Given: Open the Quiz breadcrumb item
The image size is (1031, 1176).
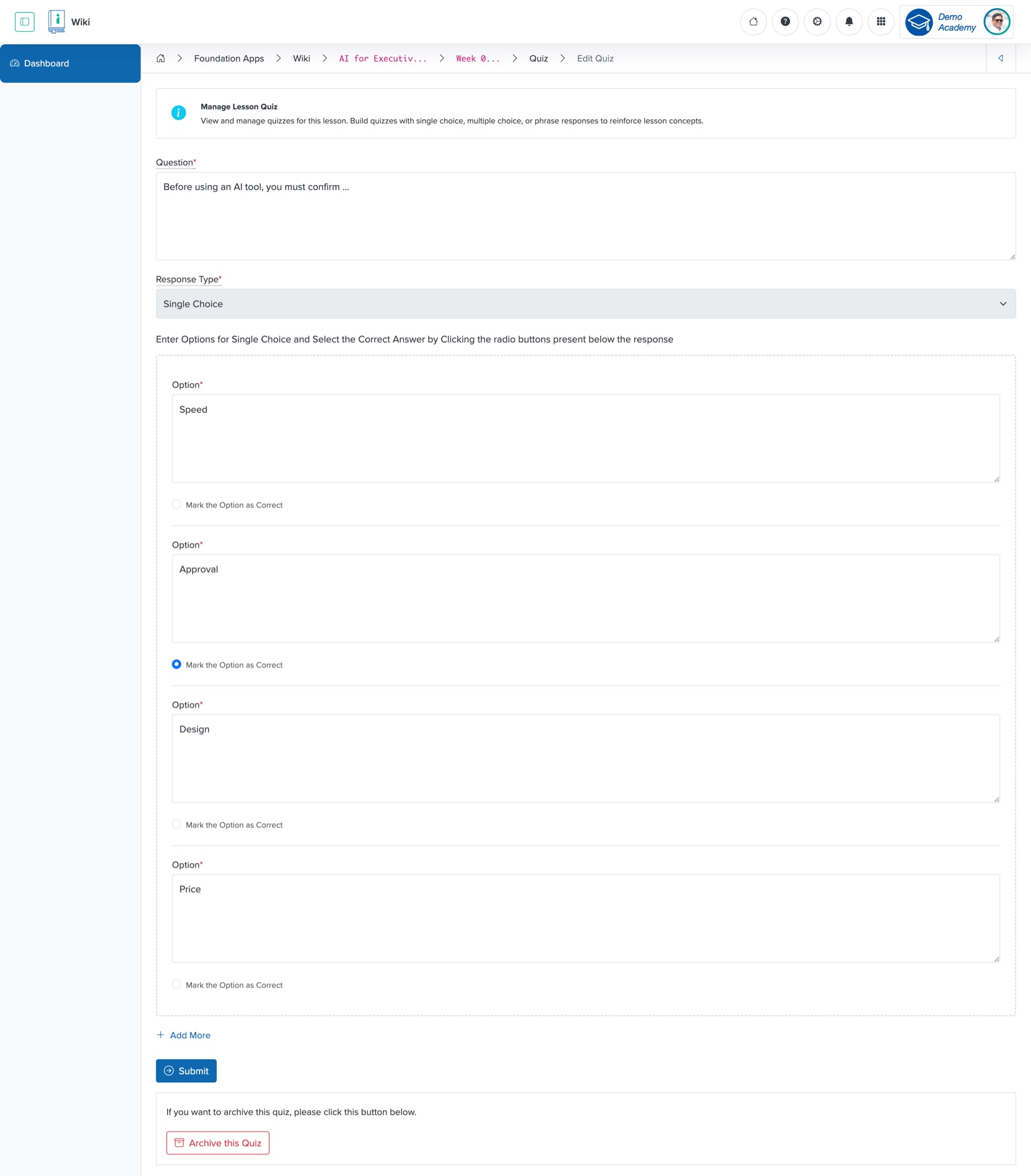Looking at the screenshot, I should coord(538,58).
